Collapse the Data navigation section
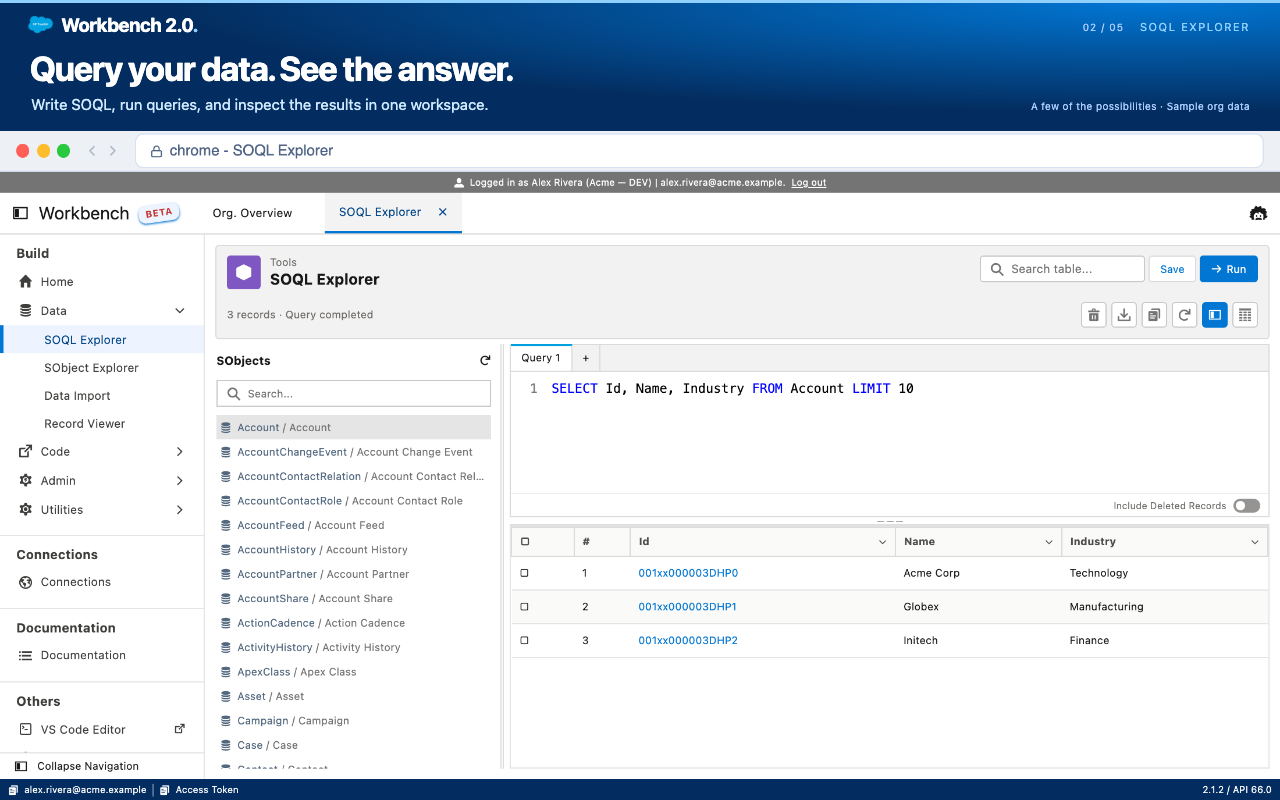Viewport: 1280px width, 800px height. coord(180,311)
